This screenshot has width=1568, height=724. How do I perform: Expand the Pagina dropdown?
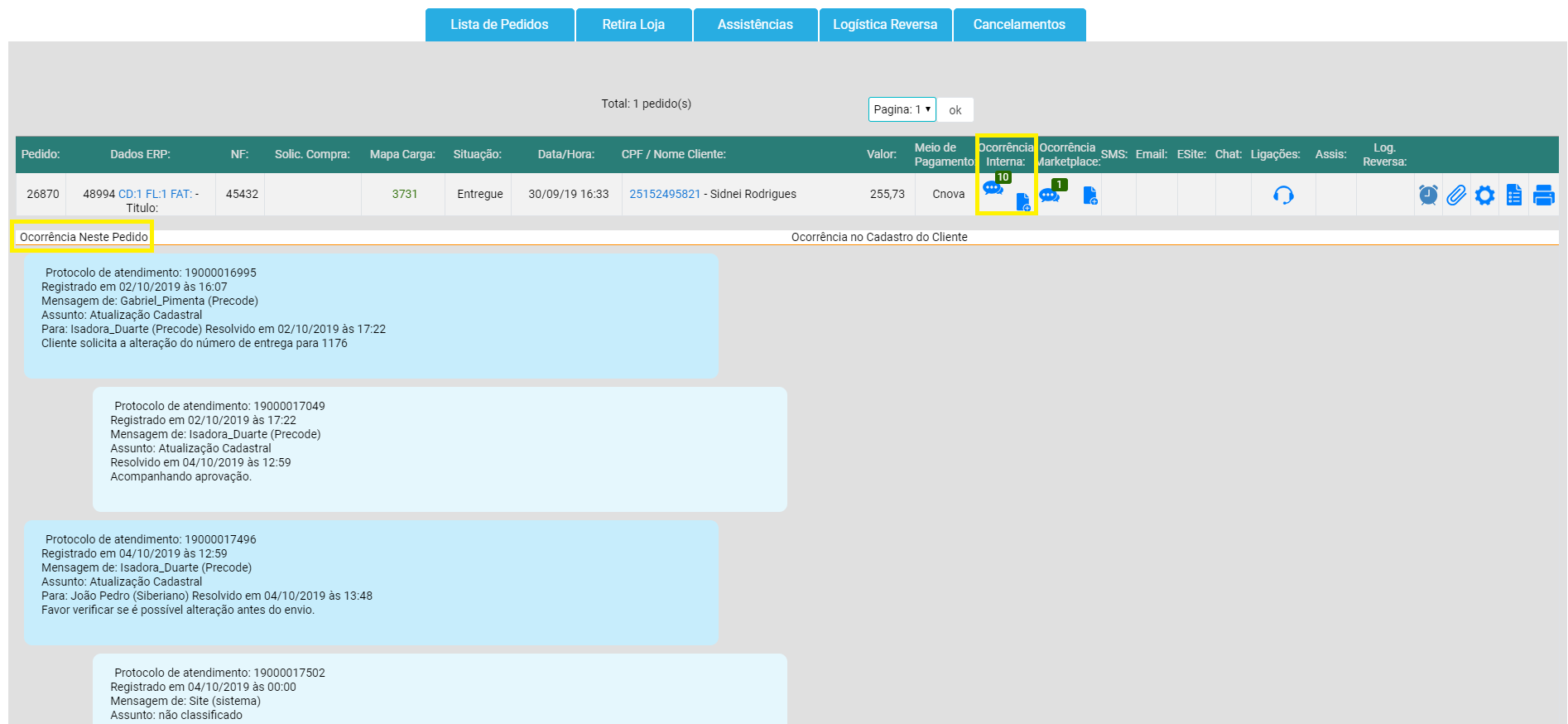click(902, 109)
